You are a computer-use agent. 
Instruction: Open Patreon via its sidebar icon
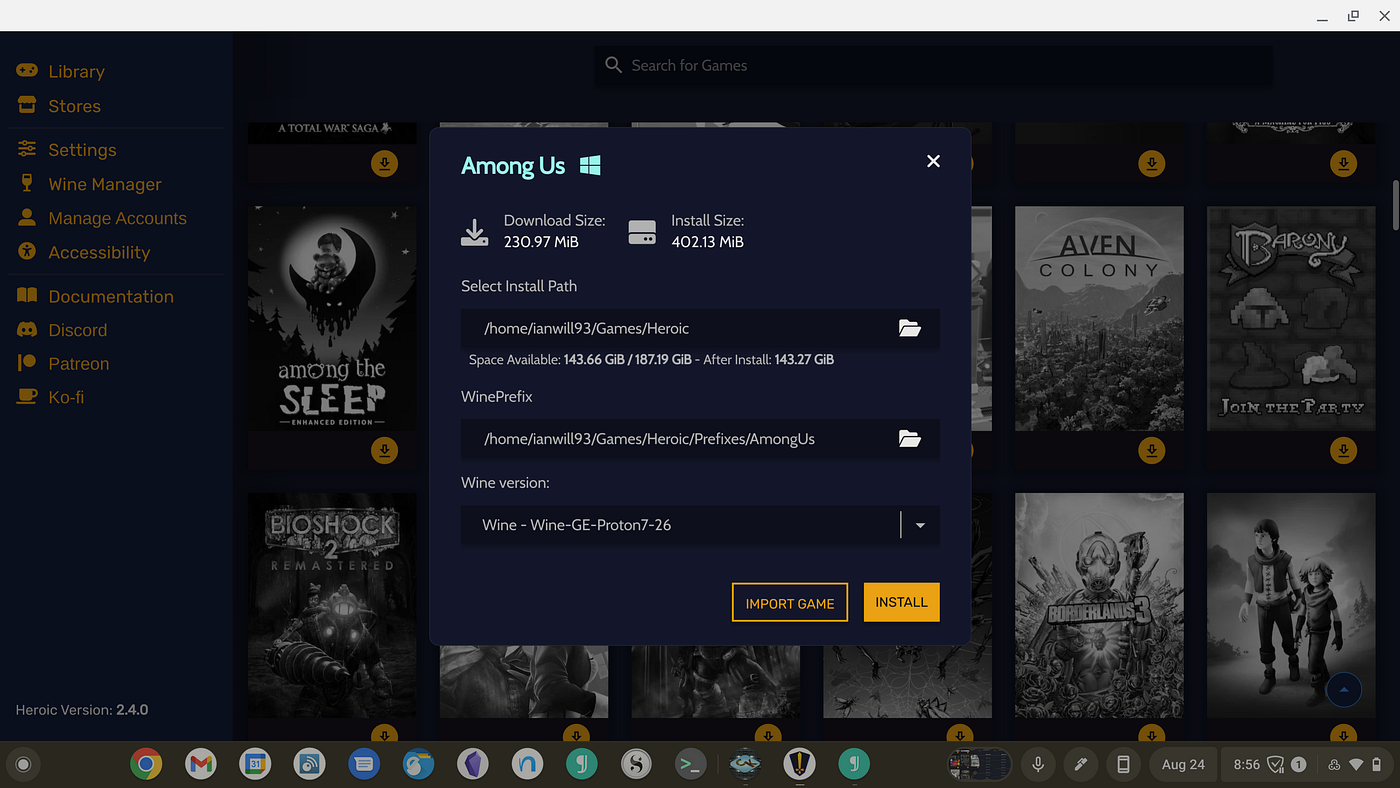coord(26,363)
